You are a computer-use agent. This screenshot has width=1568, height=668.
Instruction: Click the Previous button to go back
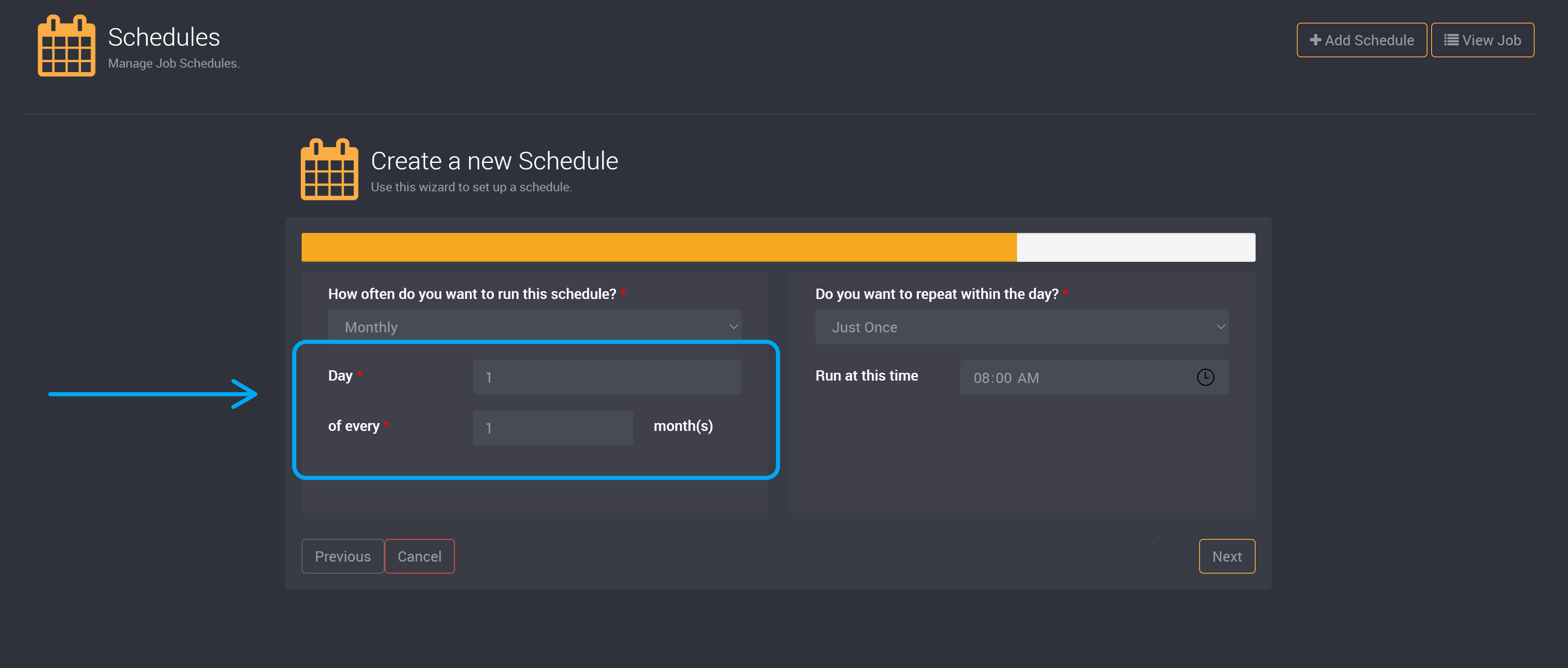342,556
